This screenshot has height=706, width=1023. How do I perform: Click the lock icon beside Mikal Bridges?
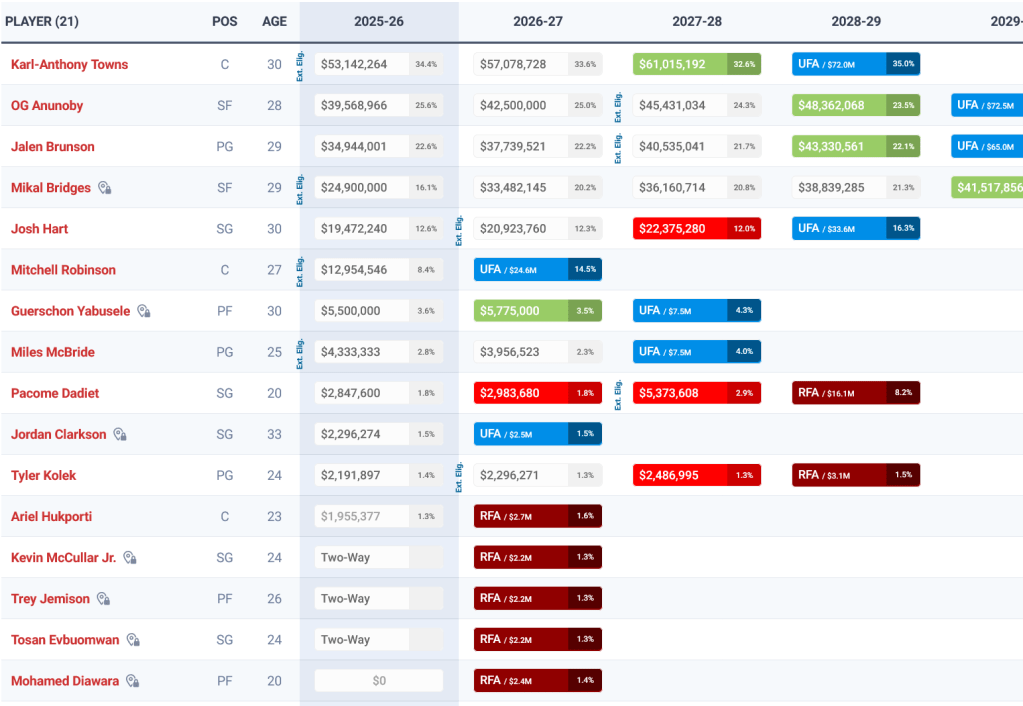tap(105, 188)
